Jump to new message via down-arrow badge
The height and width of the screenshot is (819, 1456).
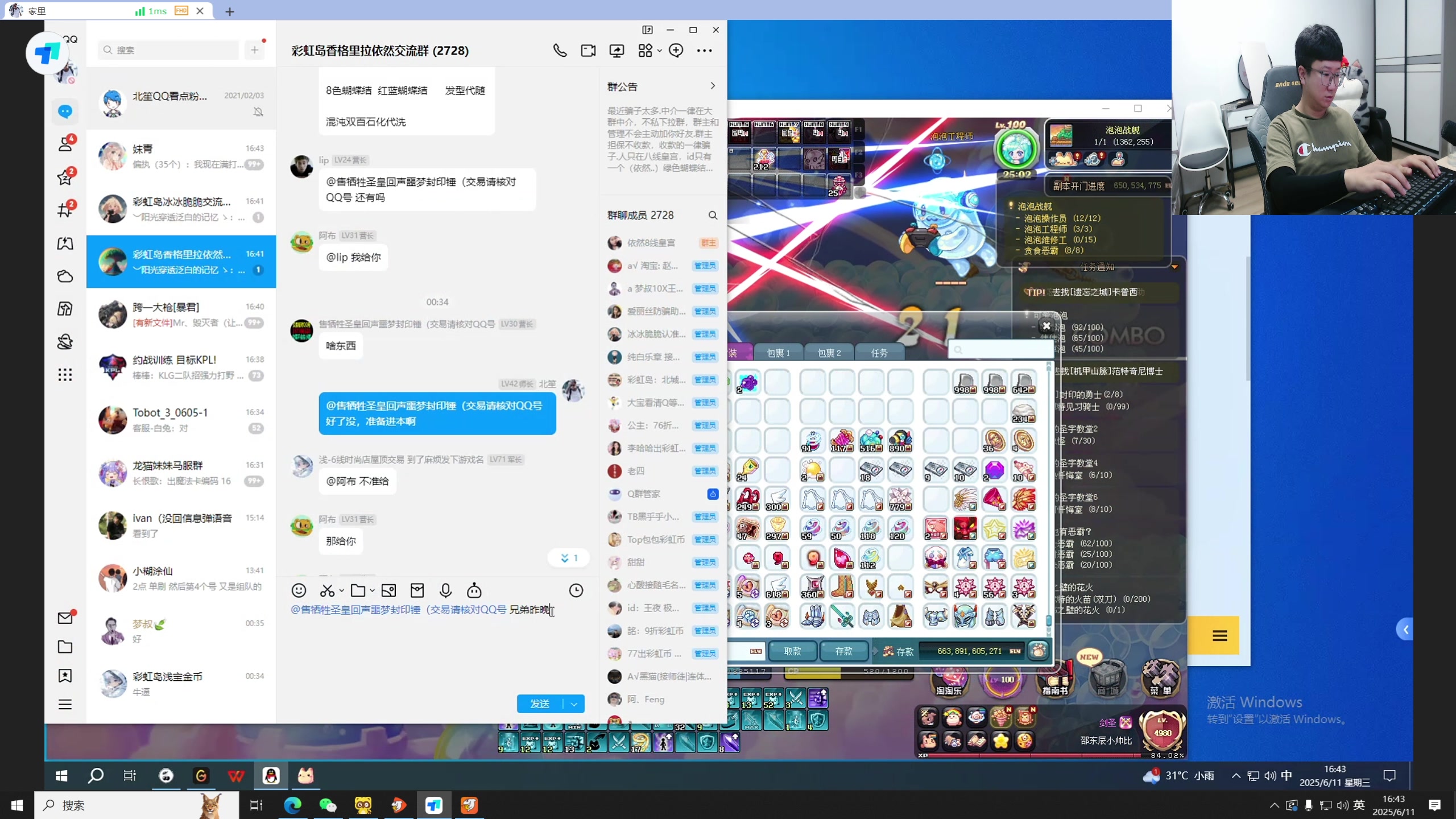coord(568,558)
